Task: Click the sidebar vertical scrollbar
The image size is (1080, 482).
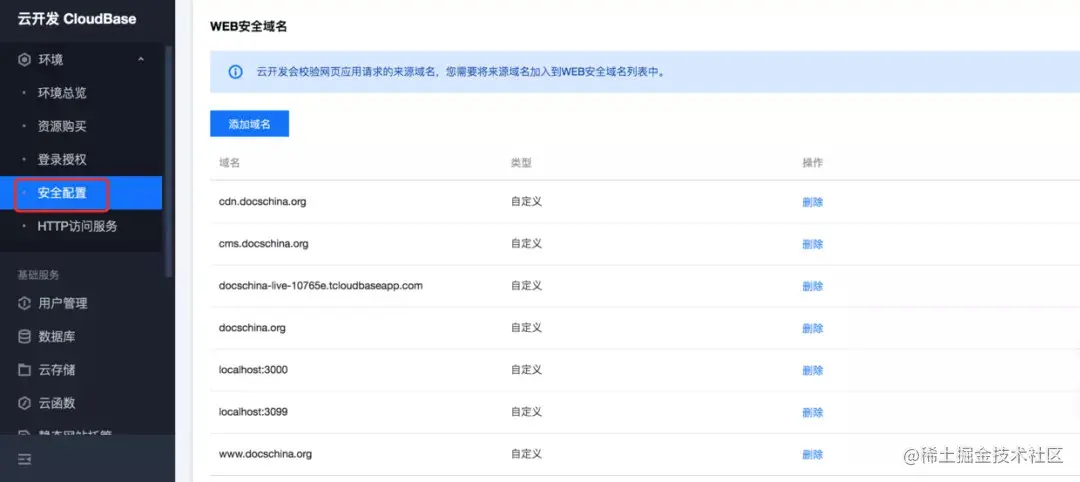Action: click(x=169, y=160)
